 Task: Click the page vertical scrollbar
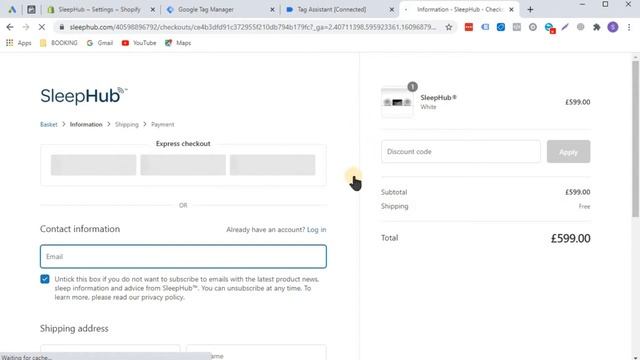point(636,139)
